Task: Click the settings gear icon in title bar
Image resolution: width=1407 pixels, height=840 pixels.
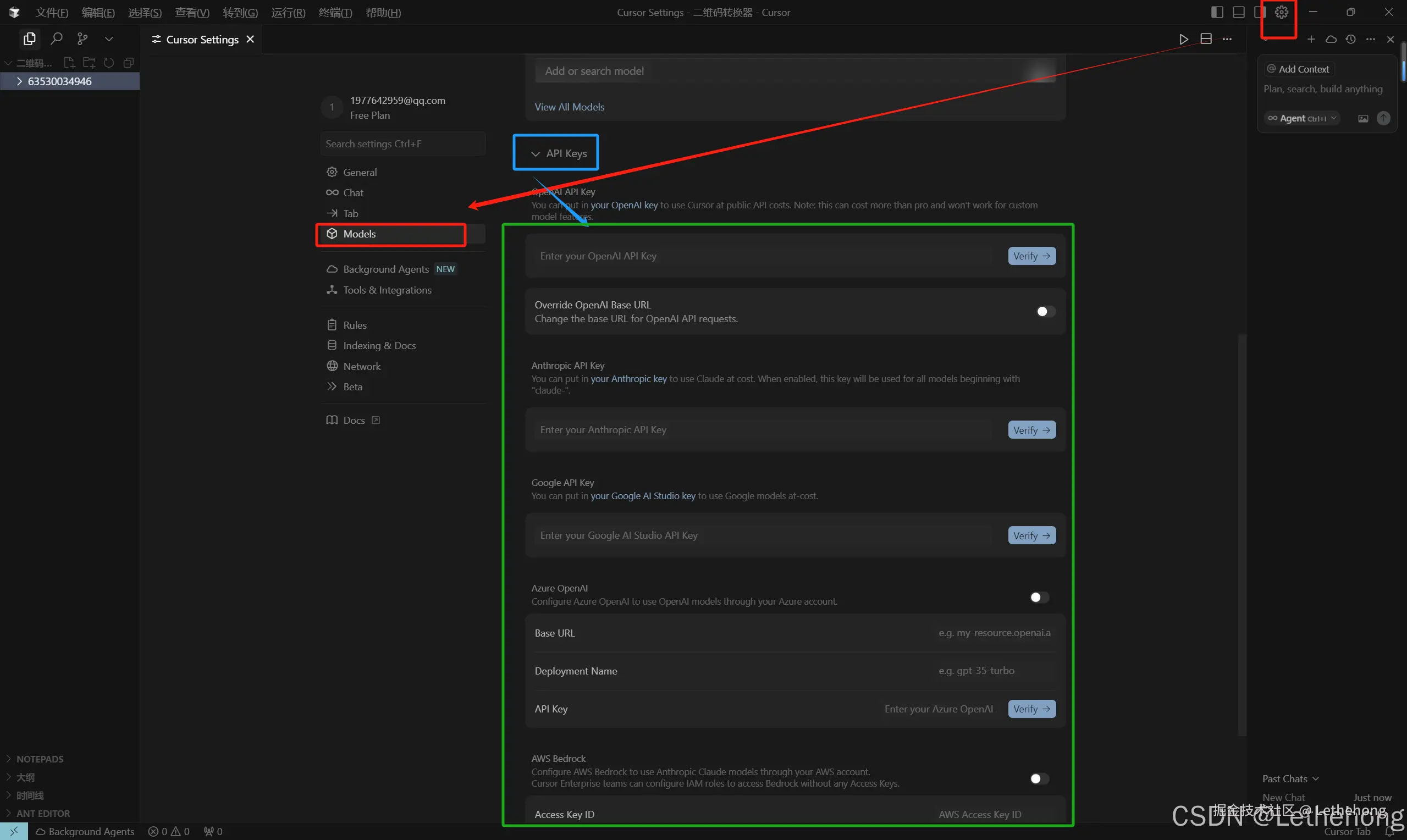Action: (1281, 12)
